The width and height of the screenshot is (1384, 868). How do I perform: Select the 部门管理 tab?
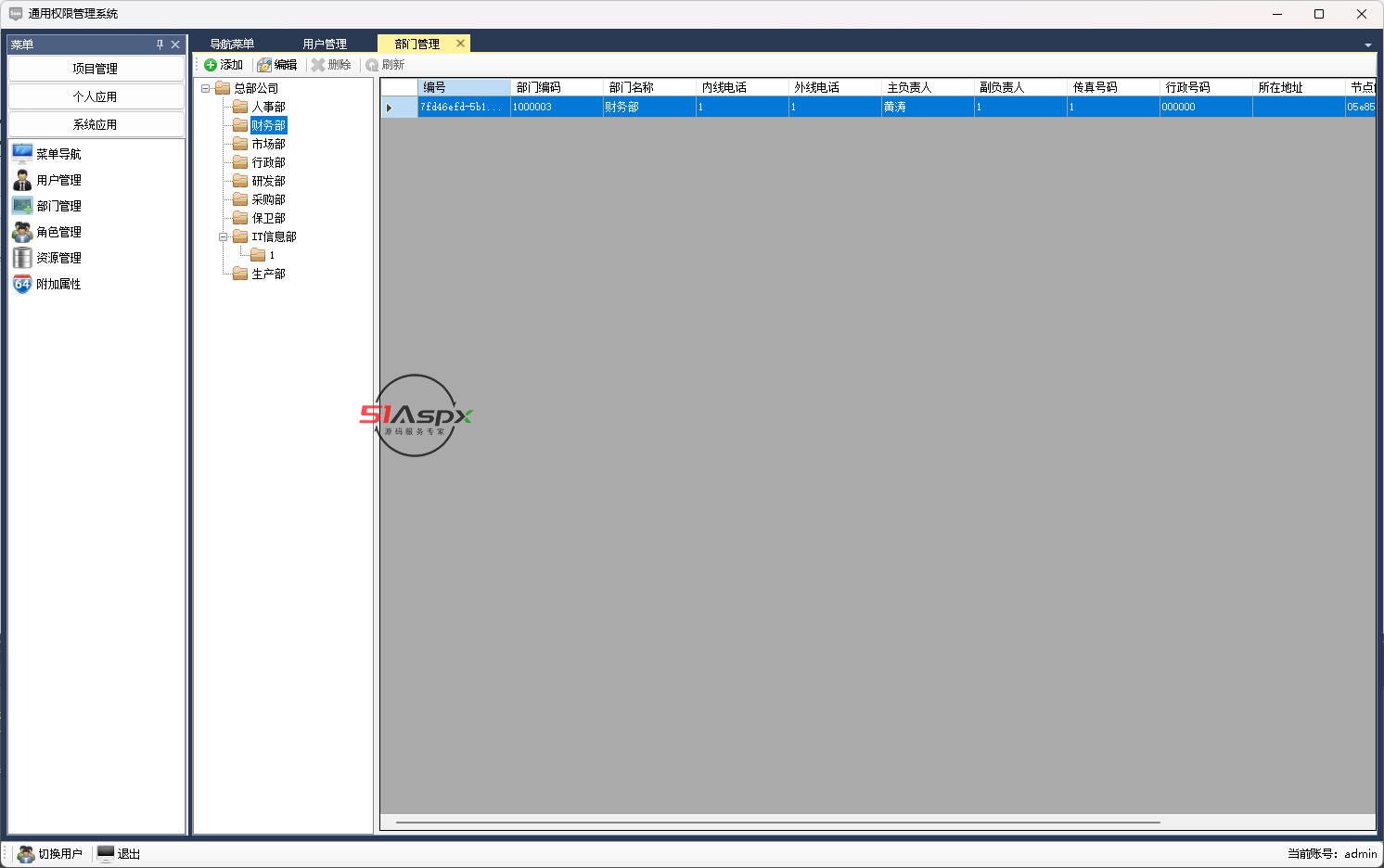point(417,44)
